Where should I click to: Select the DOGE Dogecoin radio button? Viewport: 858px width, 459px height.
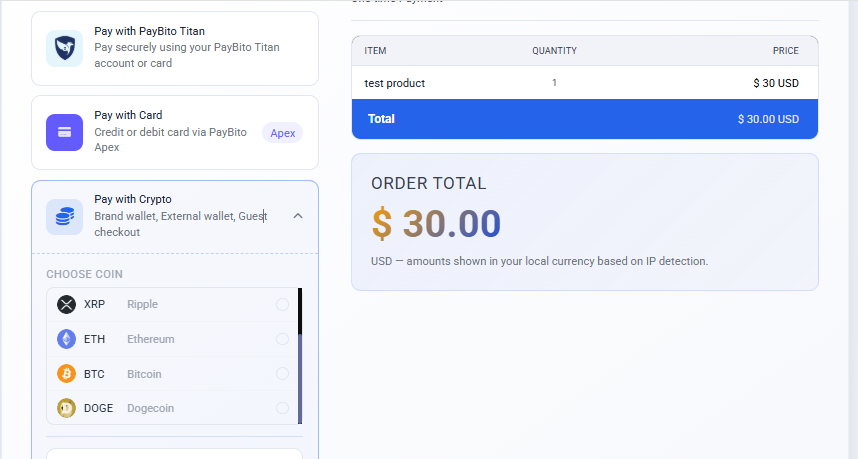[282, 408]
